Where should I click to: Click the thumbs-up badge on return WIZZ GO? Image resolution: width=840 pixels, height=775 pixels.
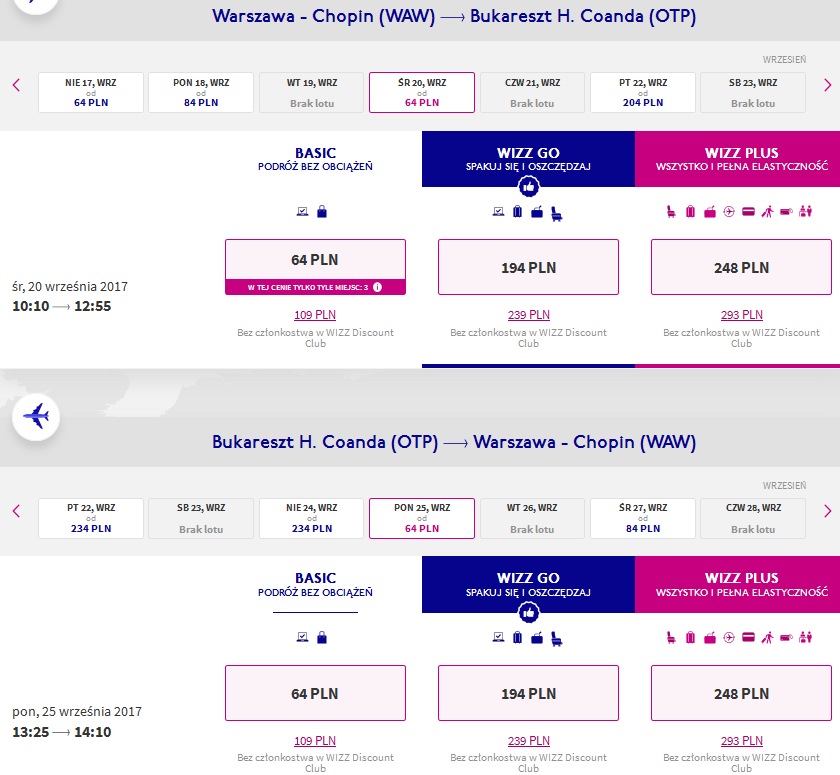click(x=529, y=613)
